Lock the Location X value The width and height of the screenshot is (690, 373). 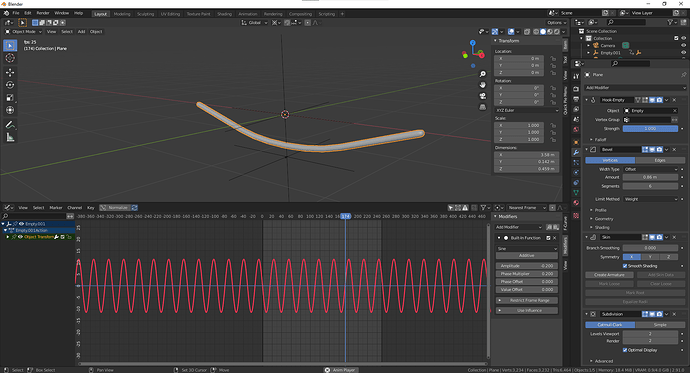pyautogui.click(x=553, y=59)
